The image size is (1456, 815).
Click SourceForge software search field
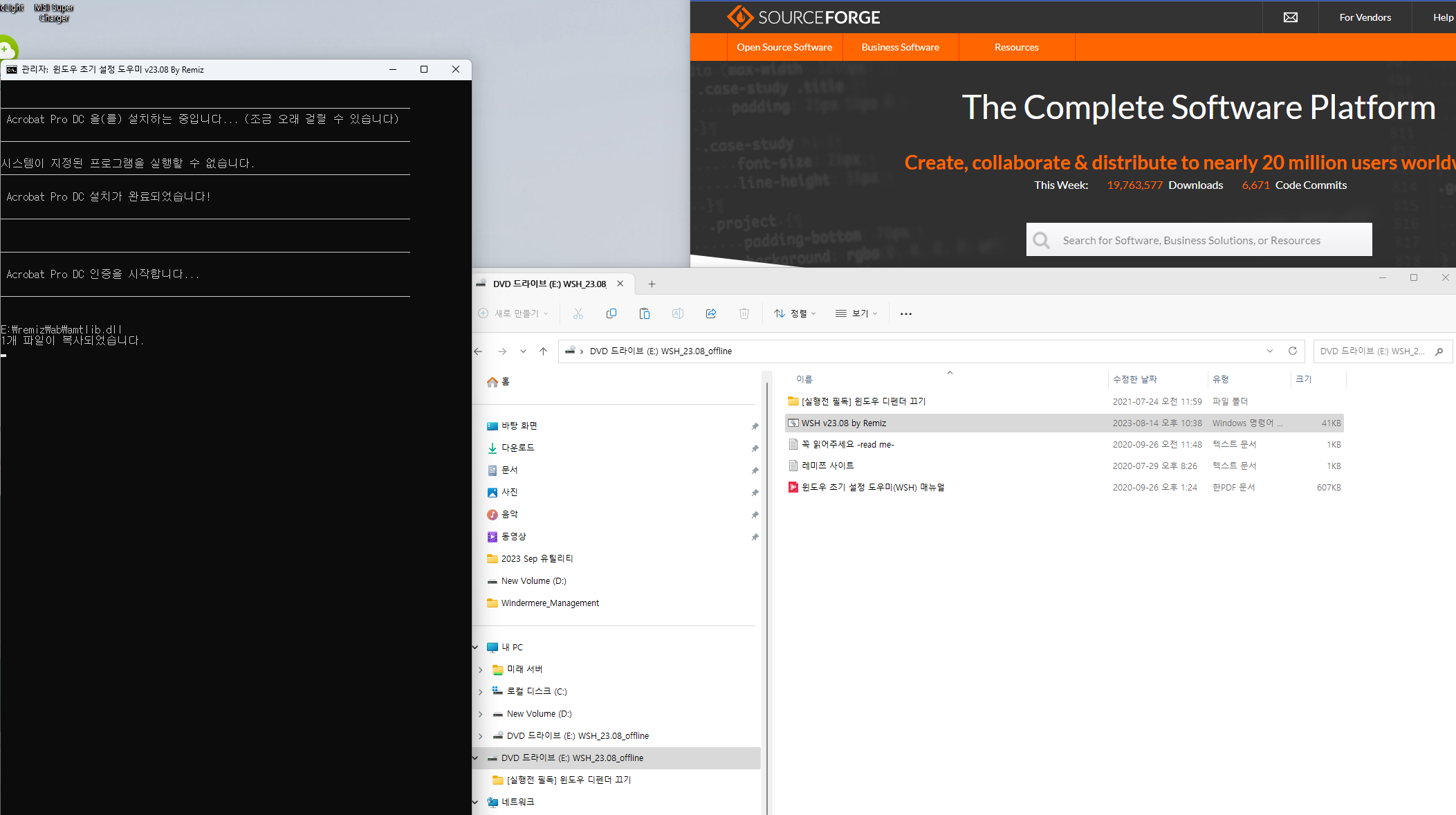[1199, 240]
